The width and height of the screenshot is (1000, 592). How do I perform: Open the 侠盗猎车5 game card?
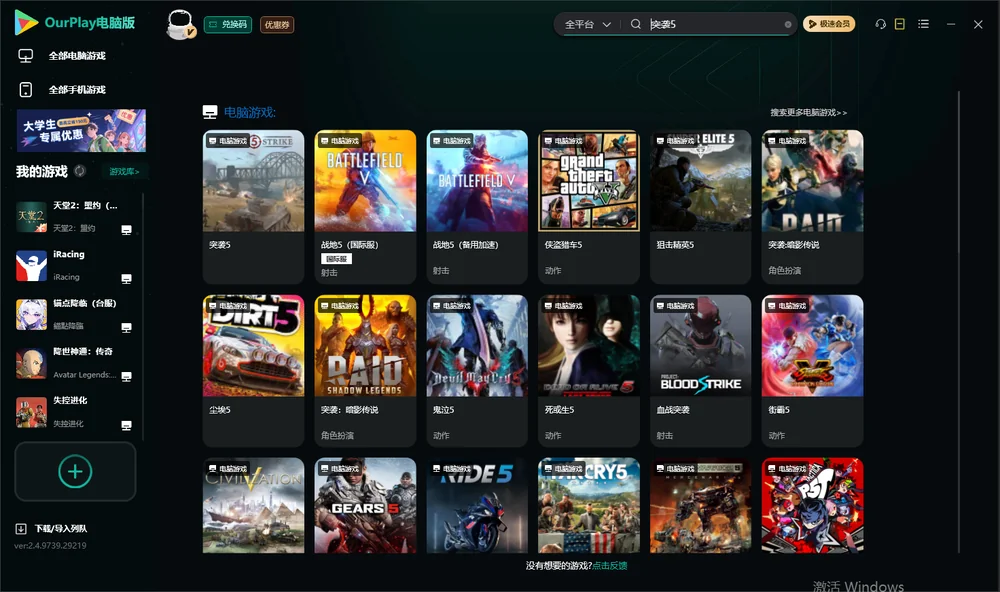click(589, 207)
